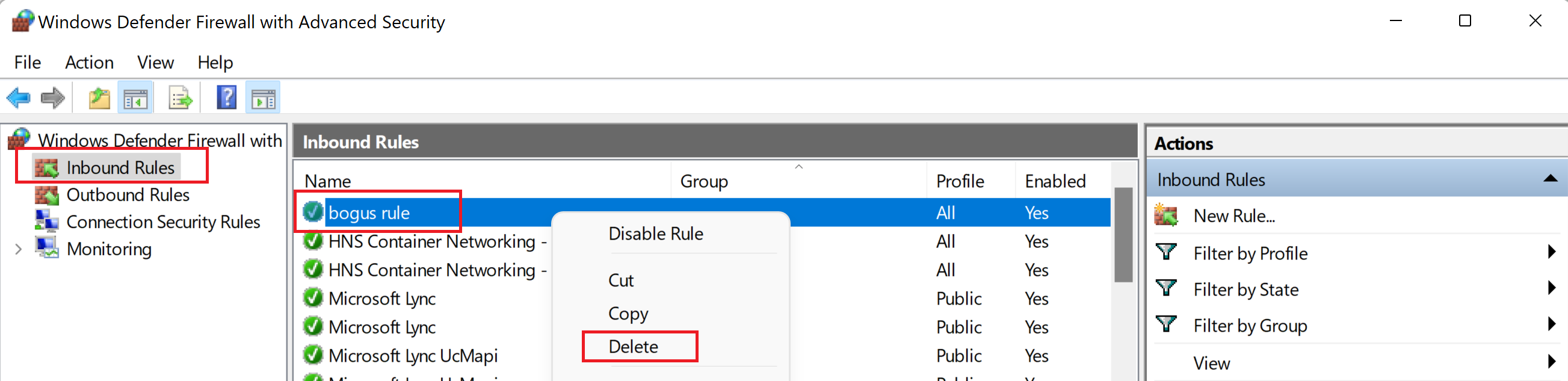
Task: Click New Rule... in the Actions pane
Action: [1234, 215]
